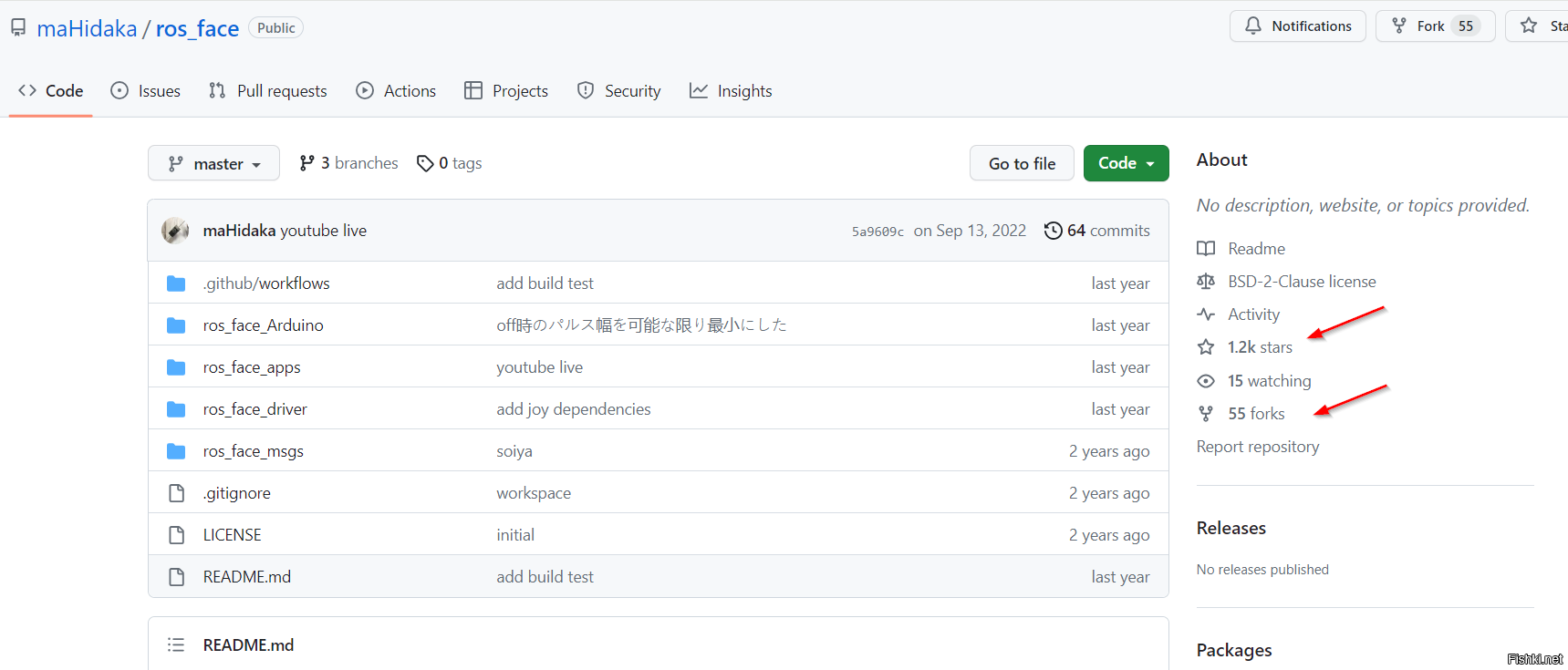Go to the Insights tab
1568x670 pixels.
[731, 91]
